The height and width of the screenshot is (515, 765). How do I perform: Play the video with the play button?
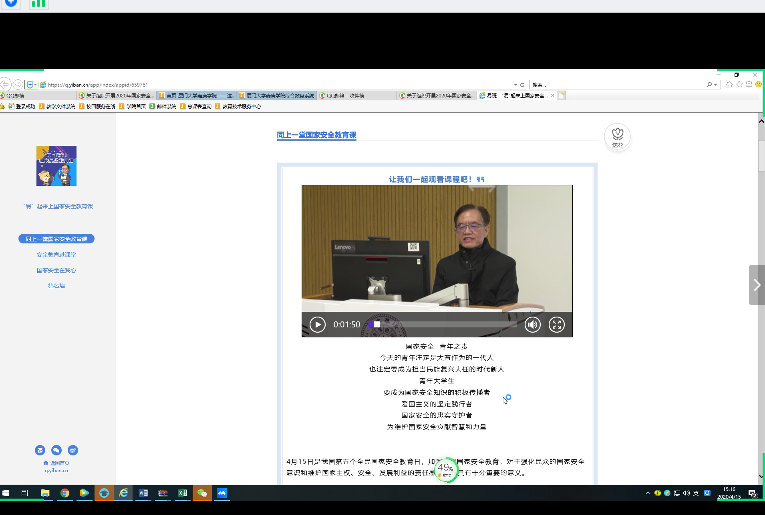coord(317,324)
